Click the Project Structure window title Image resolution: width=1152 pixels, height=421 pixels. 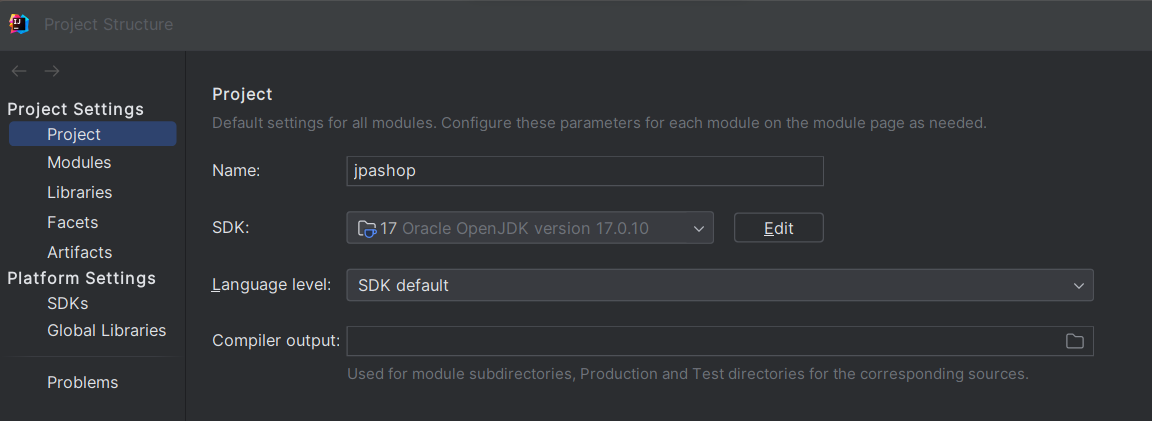108,24
